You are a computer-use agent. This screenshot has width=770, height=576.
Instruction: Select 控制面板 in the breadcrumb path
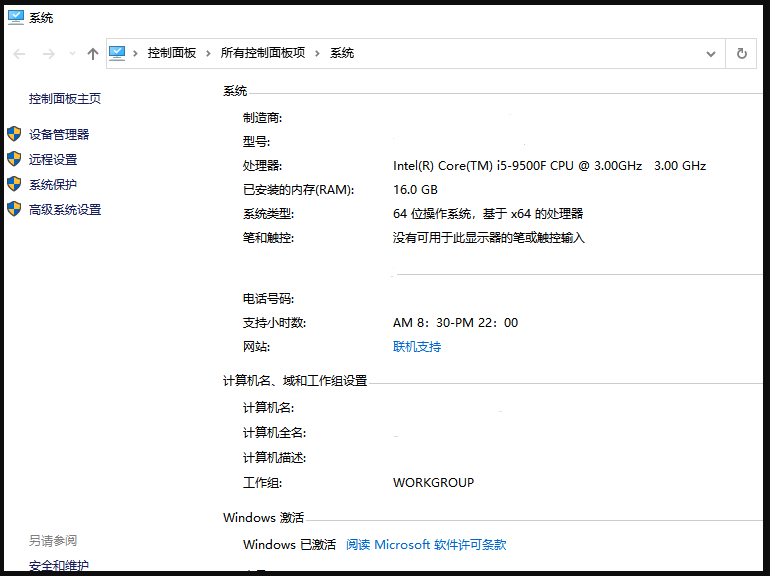click(172, 53)
